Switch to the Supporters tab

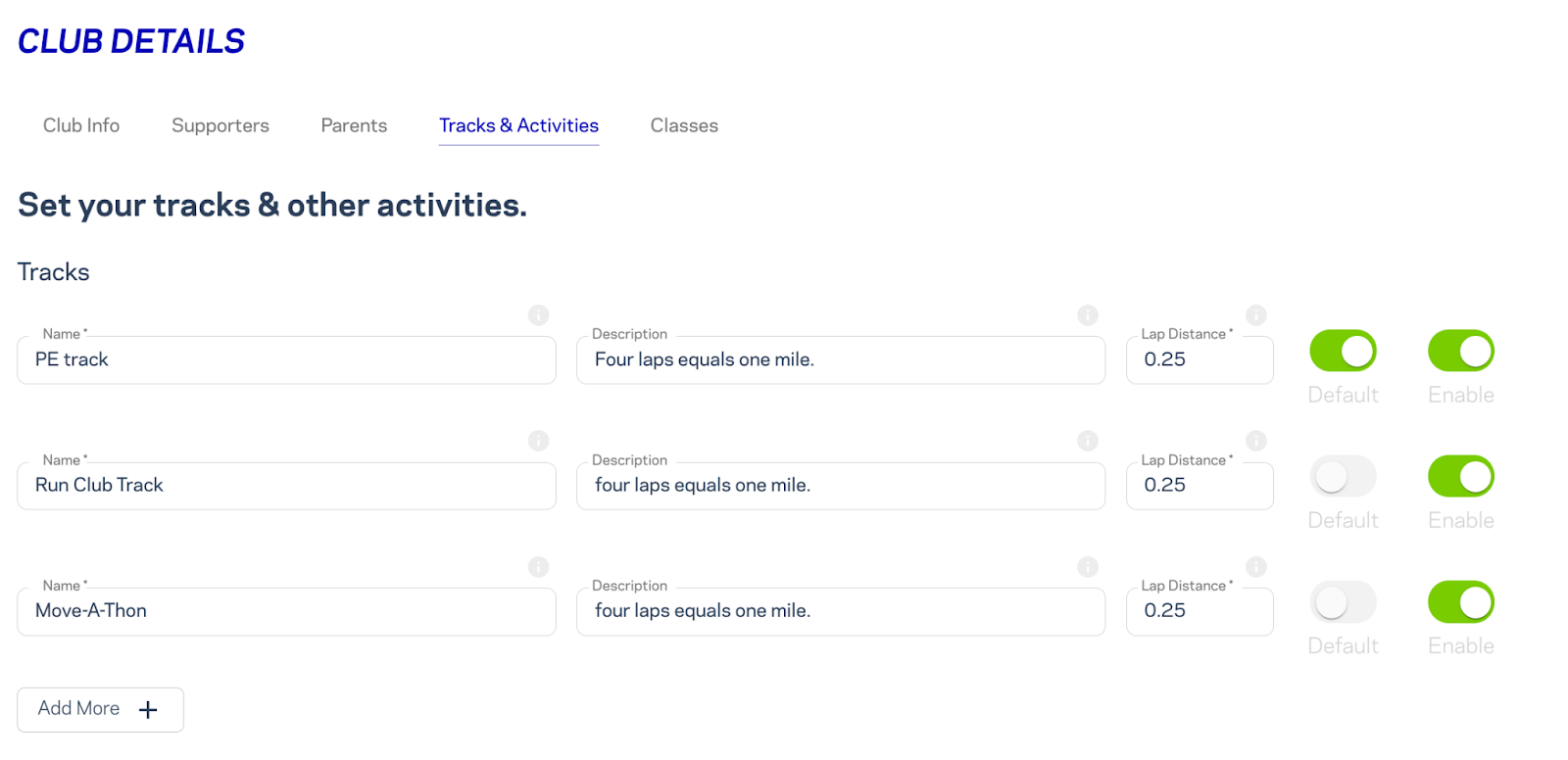(x=220, y=125)
